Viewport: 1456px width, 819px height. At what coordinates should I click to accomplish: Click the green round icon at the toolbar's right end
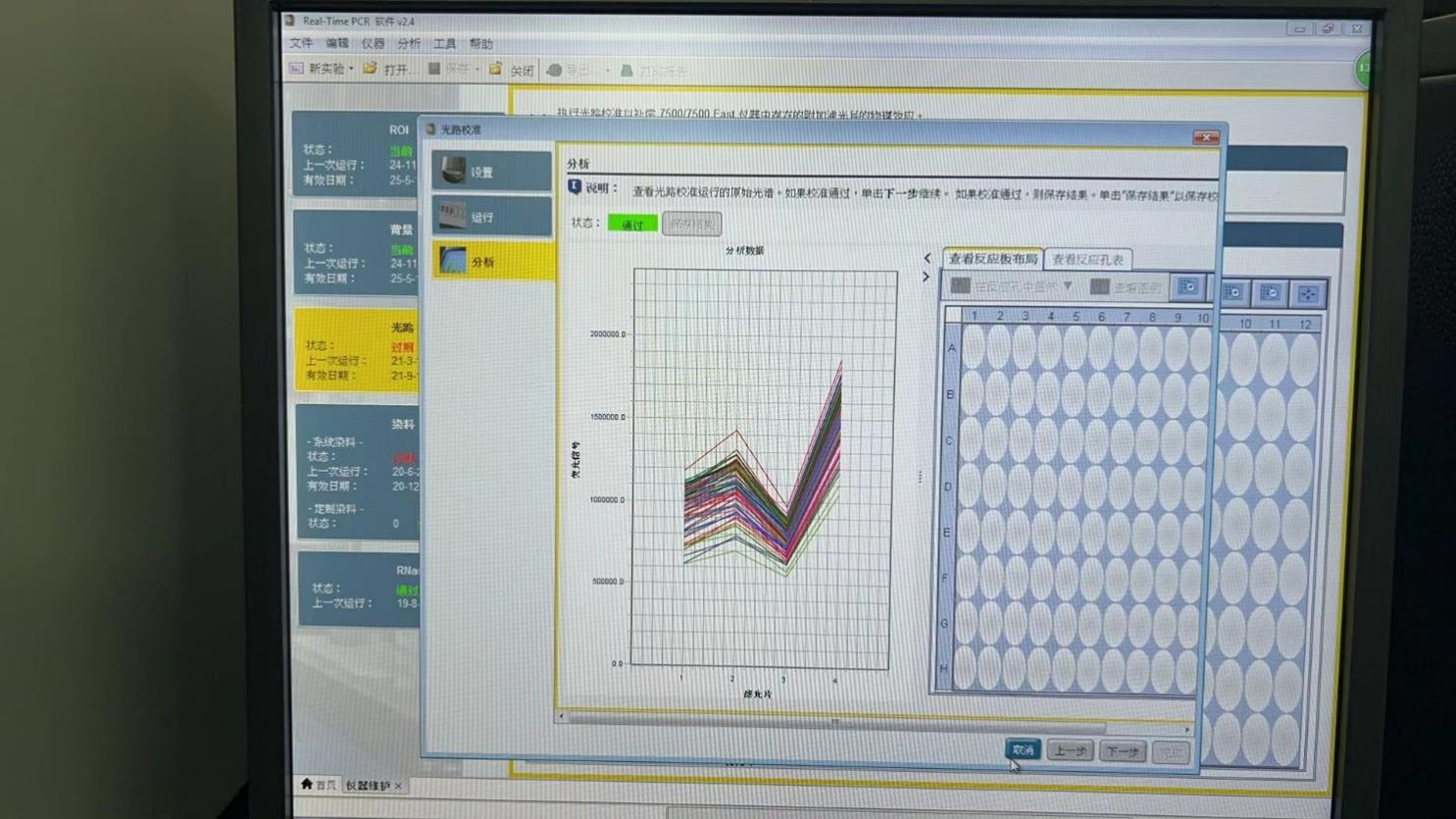tap(1364, 69)
